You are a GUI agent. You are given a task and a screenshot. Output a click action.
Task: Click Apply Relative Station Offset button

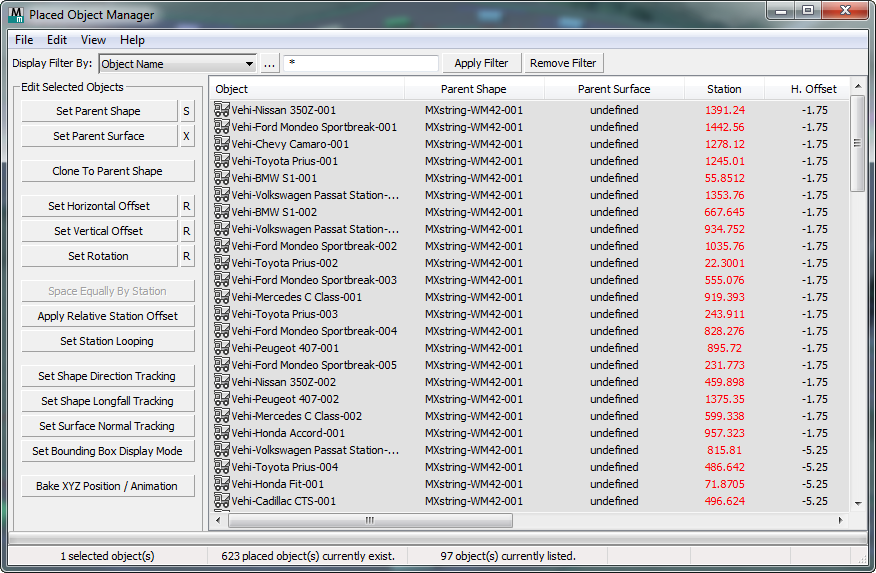pyautogui.click(x=108, y=316)
